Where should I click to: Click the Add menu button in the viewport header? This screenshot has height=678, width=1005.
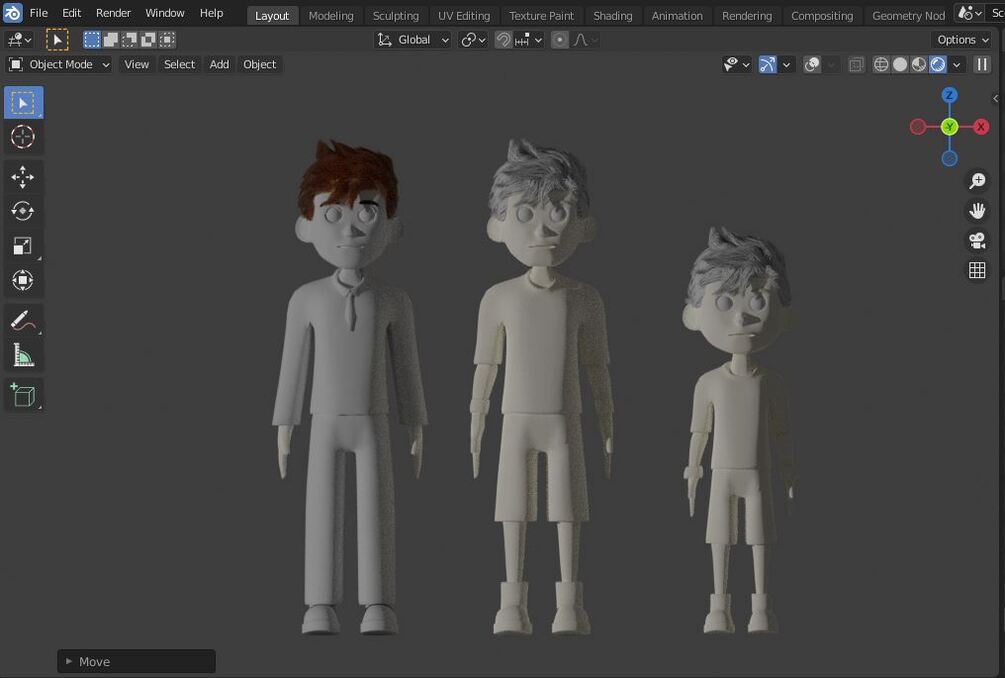click(x=219, y=64)
